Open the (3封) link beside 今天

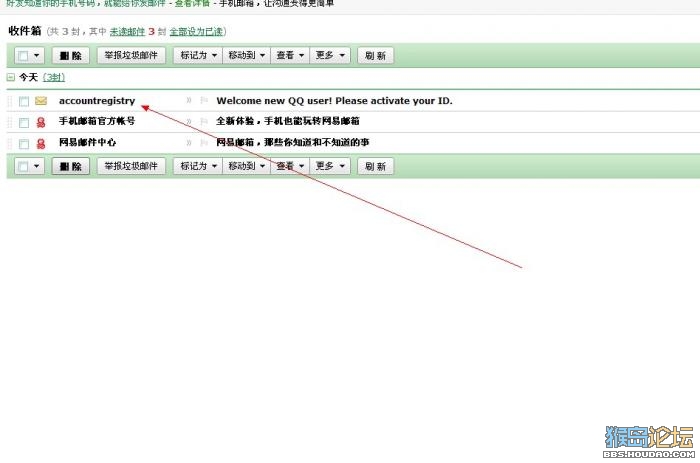[x=54, y=77]
